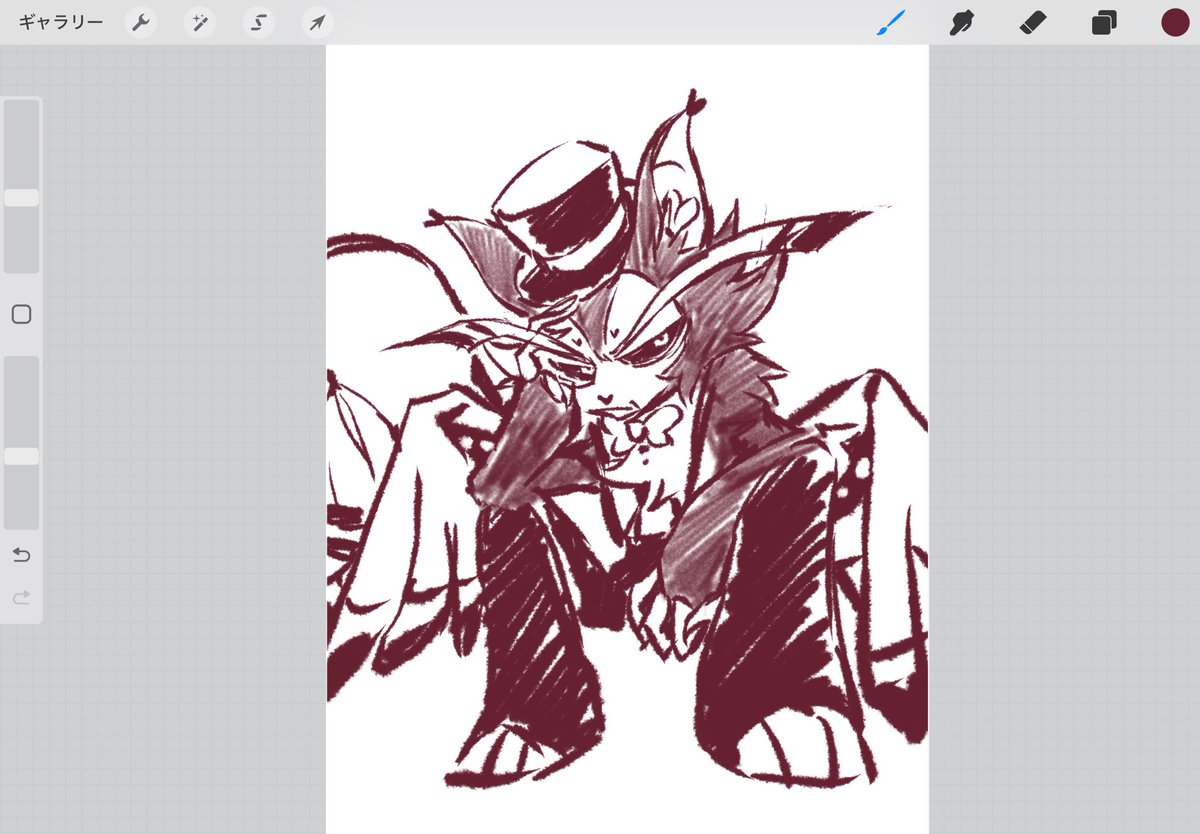Image resolution: width=1200 pixels, height=834 pixels.
Task: Select the Smudge finger tool
Action: coord(962,22)
